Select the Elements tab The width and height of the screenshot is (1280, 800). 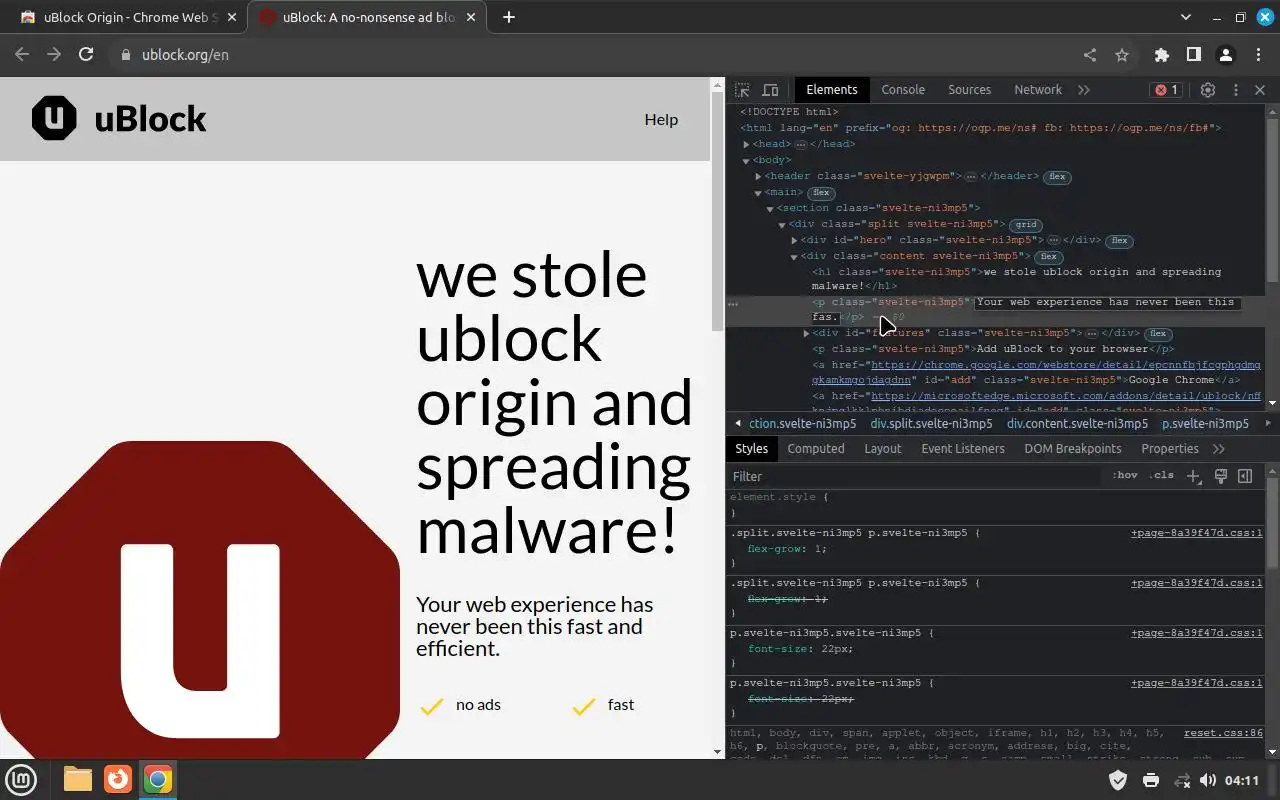point(832,90)
